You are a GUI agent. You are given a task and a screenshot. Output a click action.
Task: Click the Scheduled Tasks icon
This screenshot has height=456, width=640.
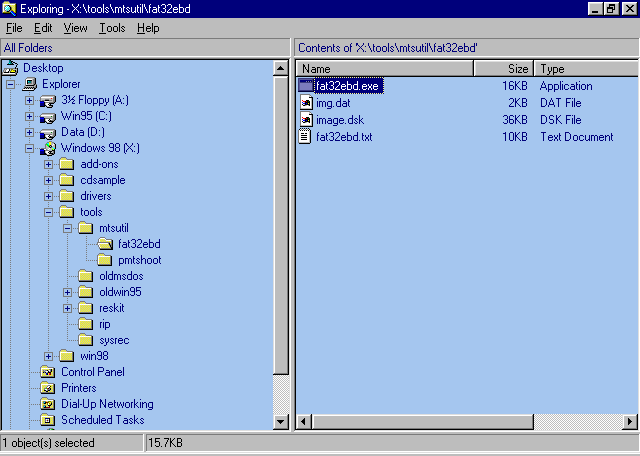click(48, 420)
